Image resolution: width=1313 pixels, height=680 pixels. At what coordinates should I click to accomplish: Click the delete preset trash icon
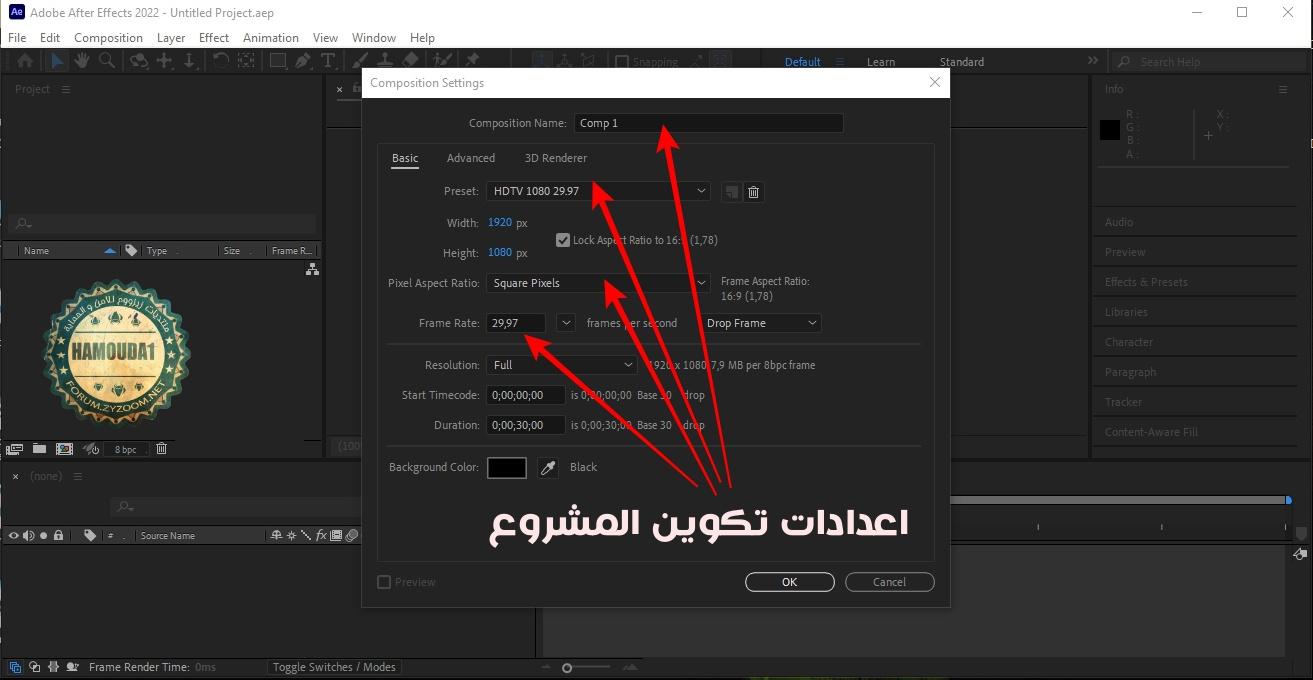754,192
